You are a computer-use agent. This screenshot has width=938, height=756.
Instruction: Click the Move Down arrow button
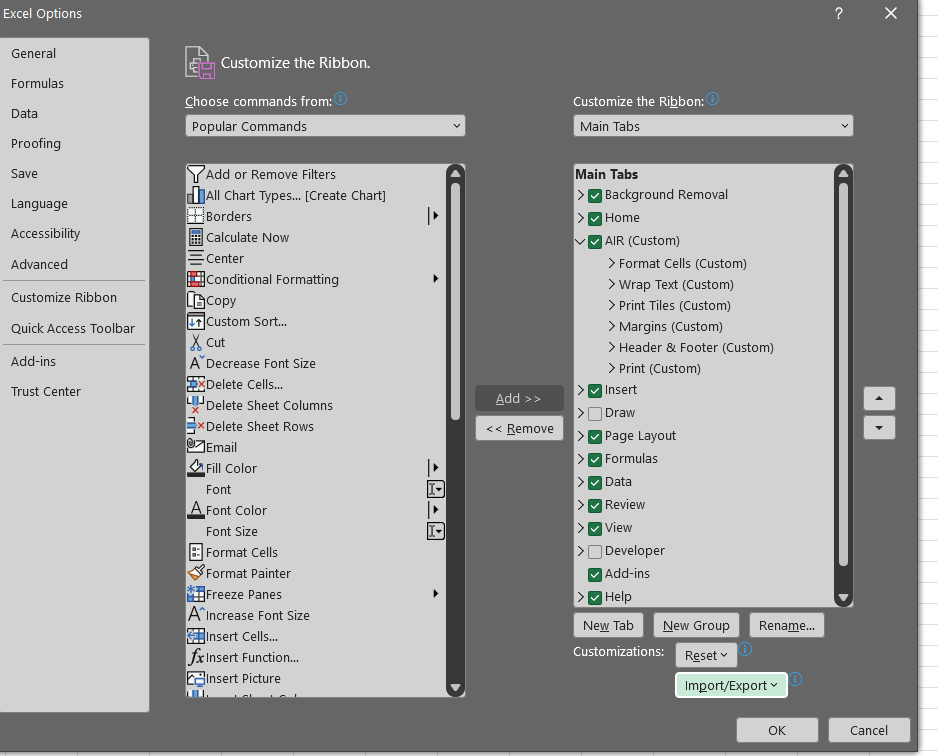tap(879, 428)
